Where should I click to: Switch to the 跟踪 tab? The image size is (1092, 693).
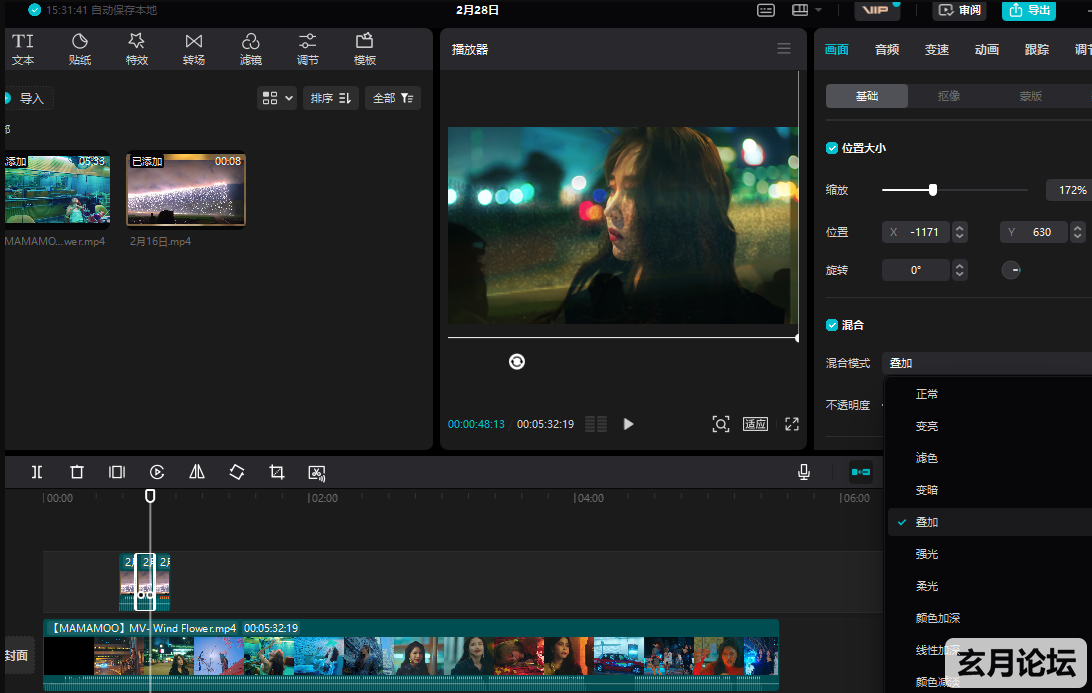point(1037,49)
